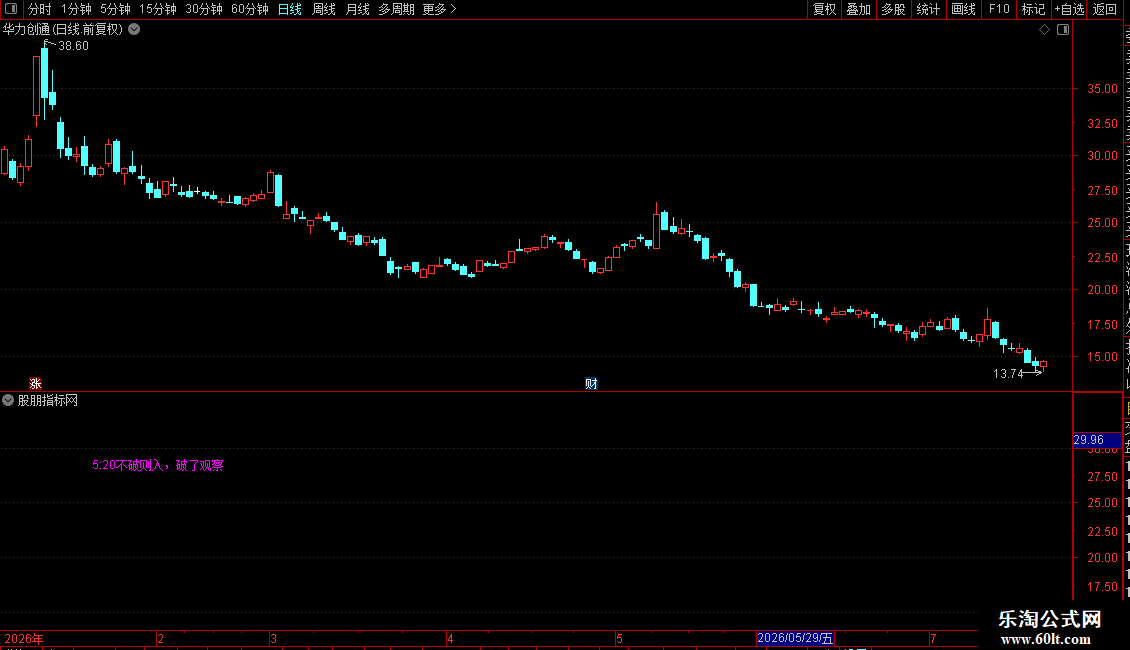This screenshot has height=650, width=1130.
Task: Click the 股朋指标网 indicator name
Action: [x=48, y=400]
